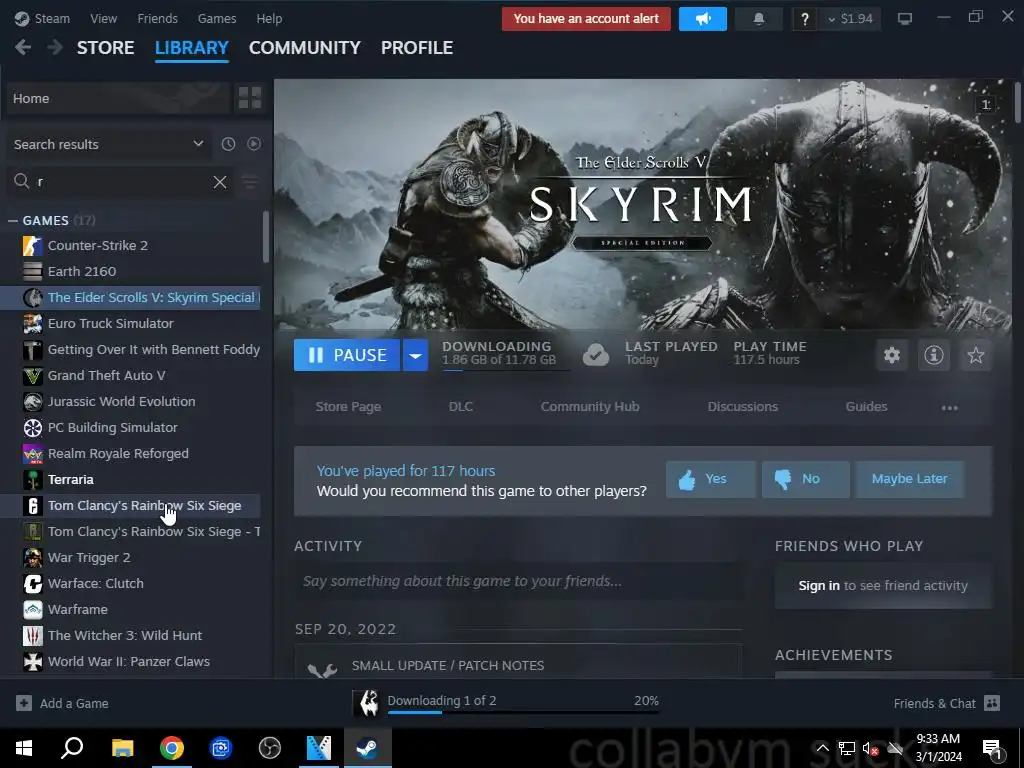Click the bottom download progress bar
The width and height of the screenshot is (1024, 768).
click(522, 711)
